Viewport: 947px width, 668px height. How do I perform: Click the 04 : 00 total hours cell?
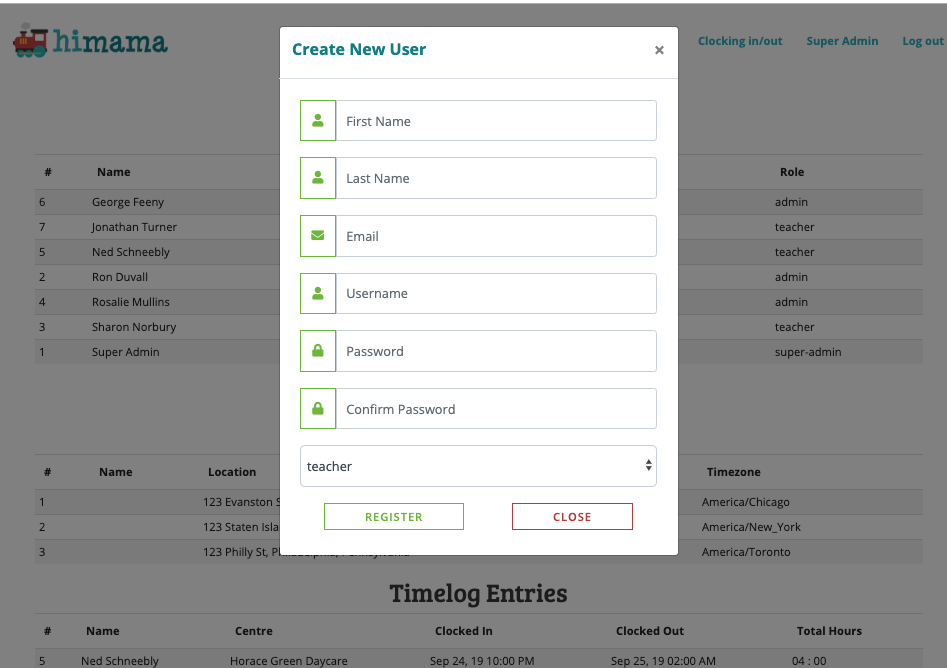coord(809,661)
